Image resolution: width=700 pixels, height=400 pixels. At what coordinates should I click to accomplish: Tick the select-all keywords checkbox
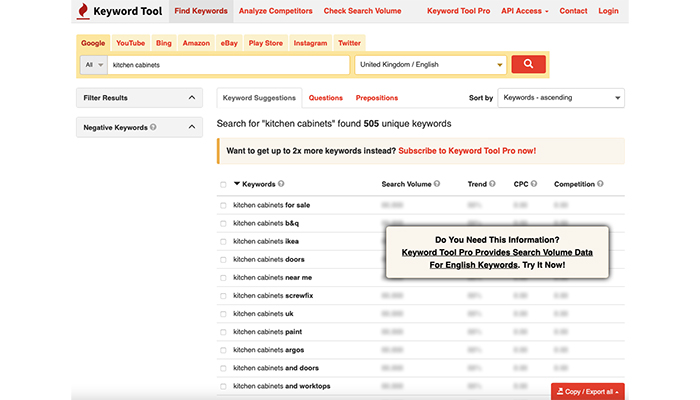pos(223,184)
